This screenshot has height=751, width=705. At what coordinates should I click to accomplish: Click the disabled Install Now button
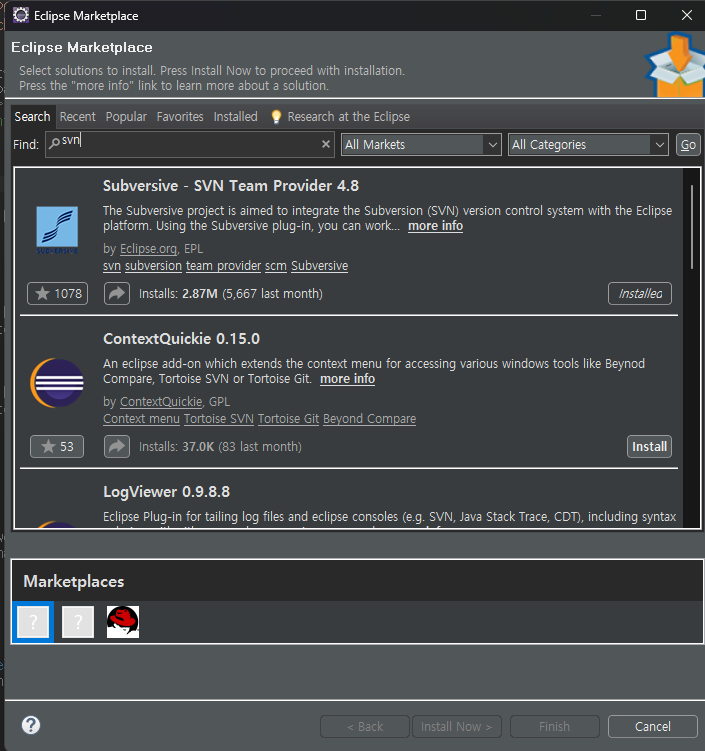point(457,727)
